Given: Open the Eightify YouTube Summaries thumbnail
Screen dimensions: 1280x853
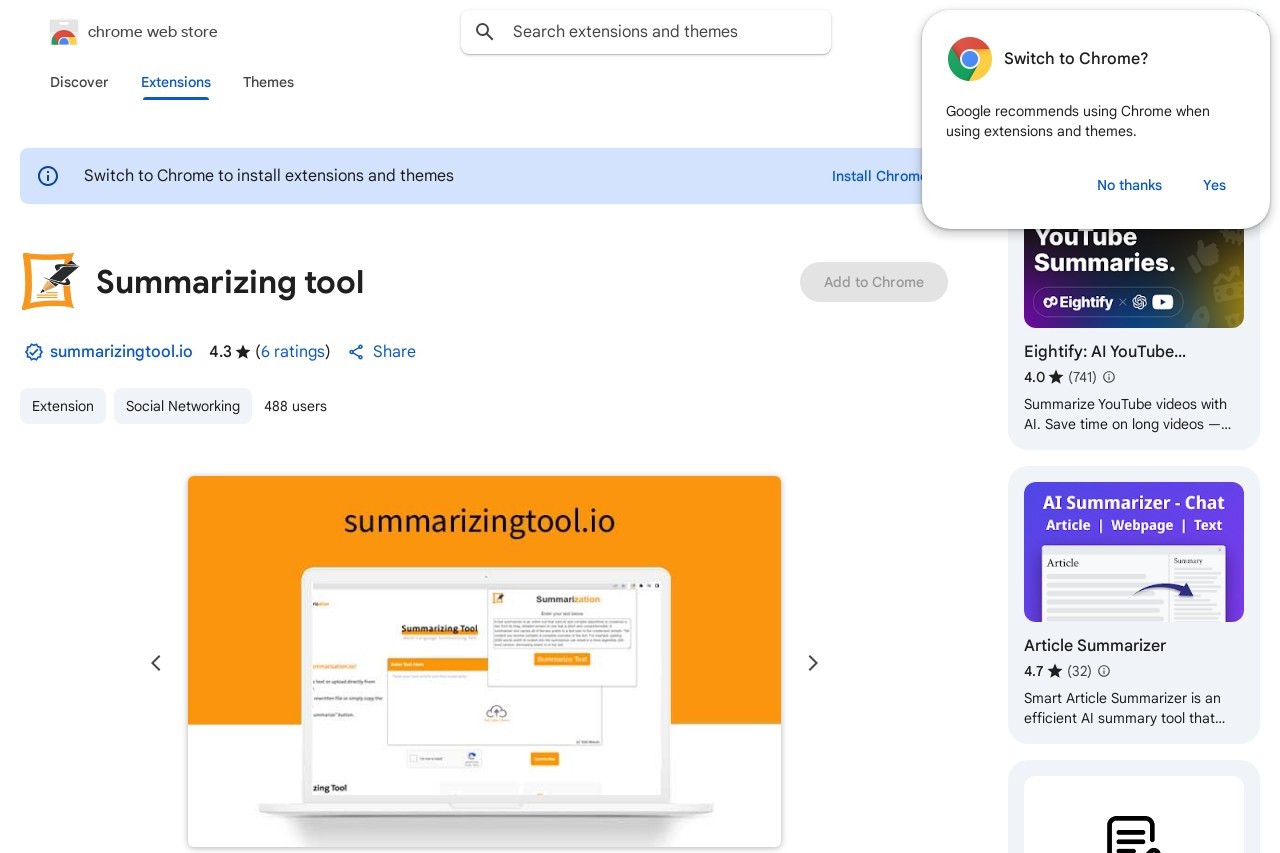Looking at the screenshot, I should (x=1134, y=277).
